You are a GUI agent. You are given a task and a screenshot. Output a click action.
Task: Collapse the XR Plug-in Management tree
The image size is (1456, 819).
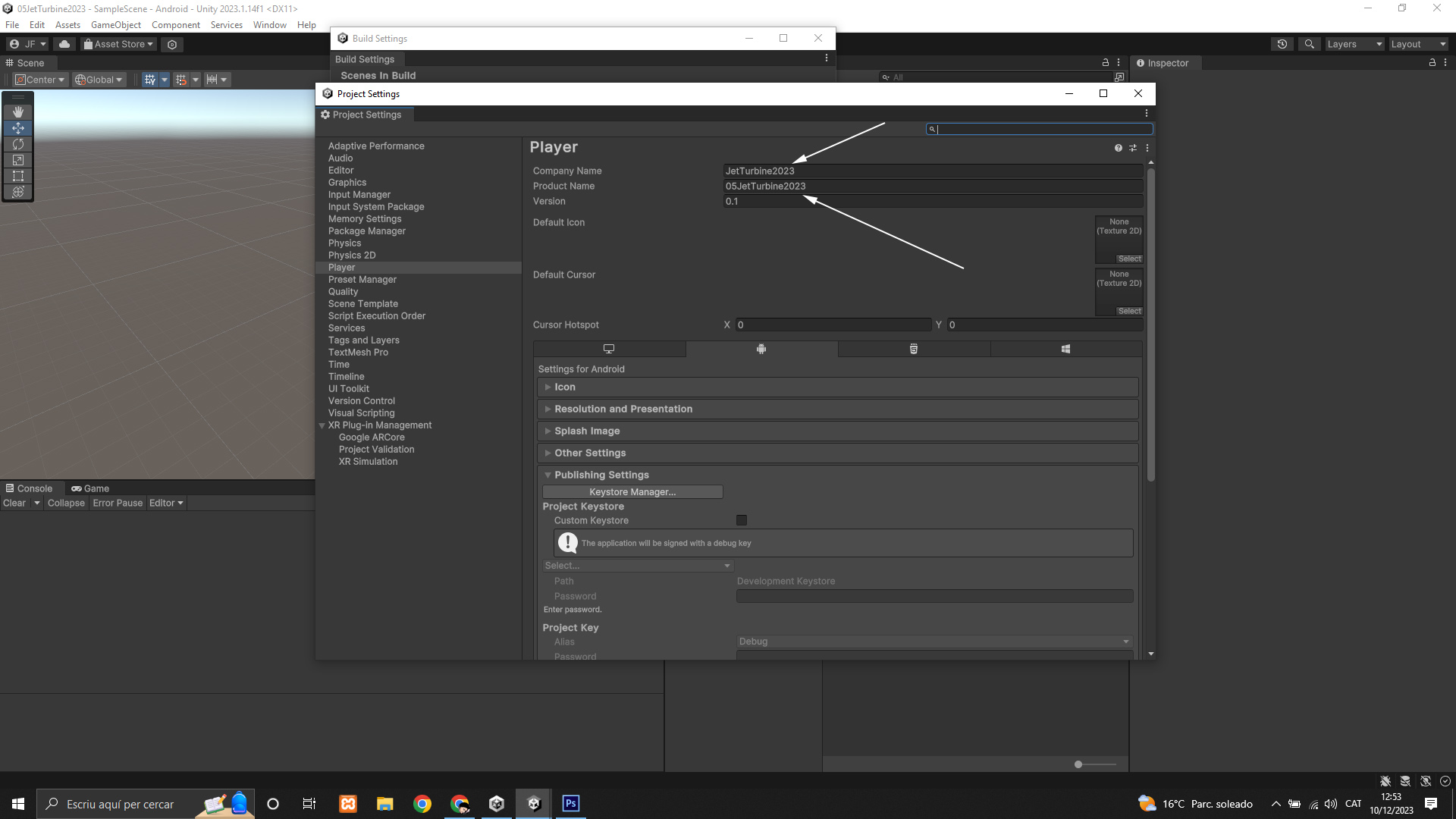322,425
